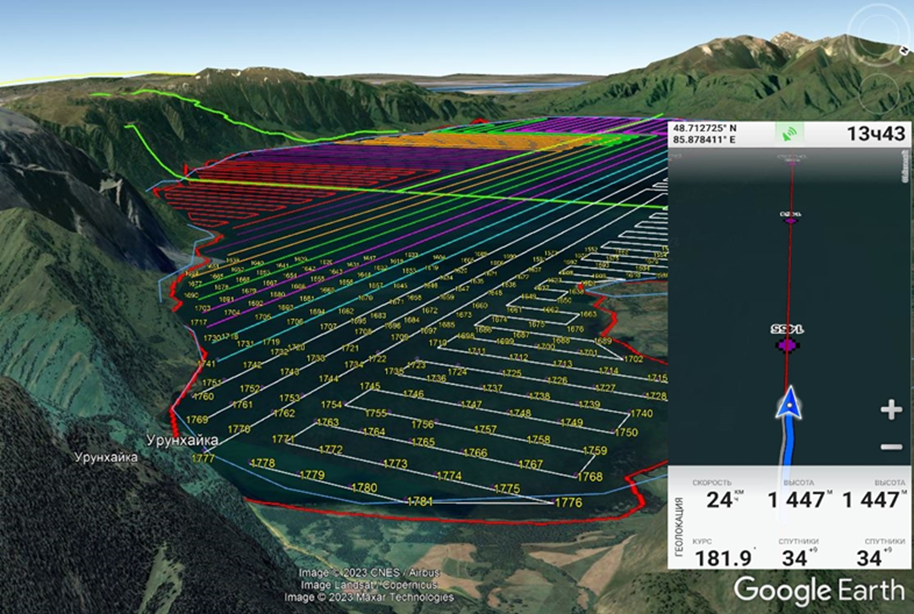Select waypoint 1779 on the map
914x614 pixels.
312,475
